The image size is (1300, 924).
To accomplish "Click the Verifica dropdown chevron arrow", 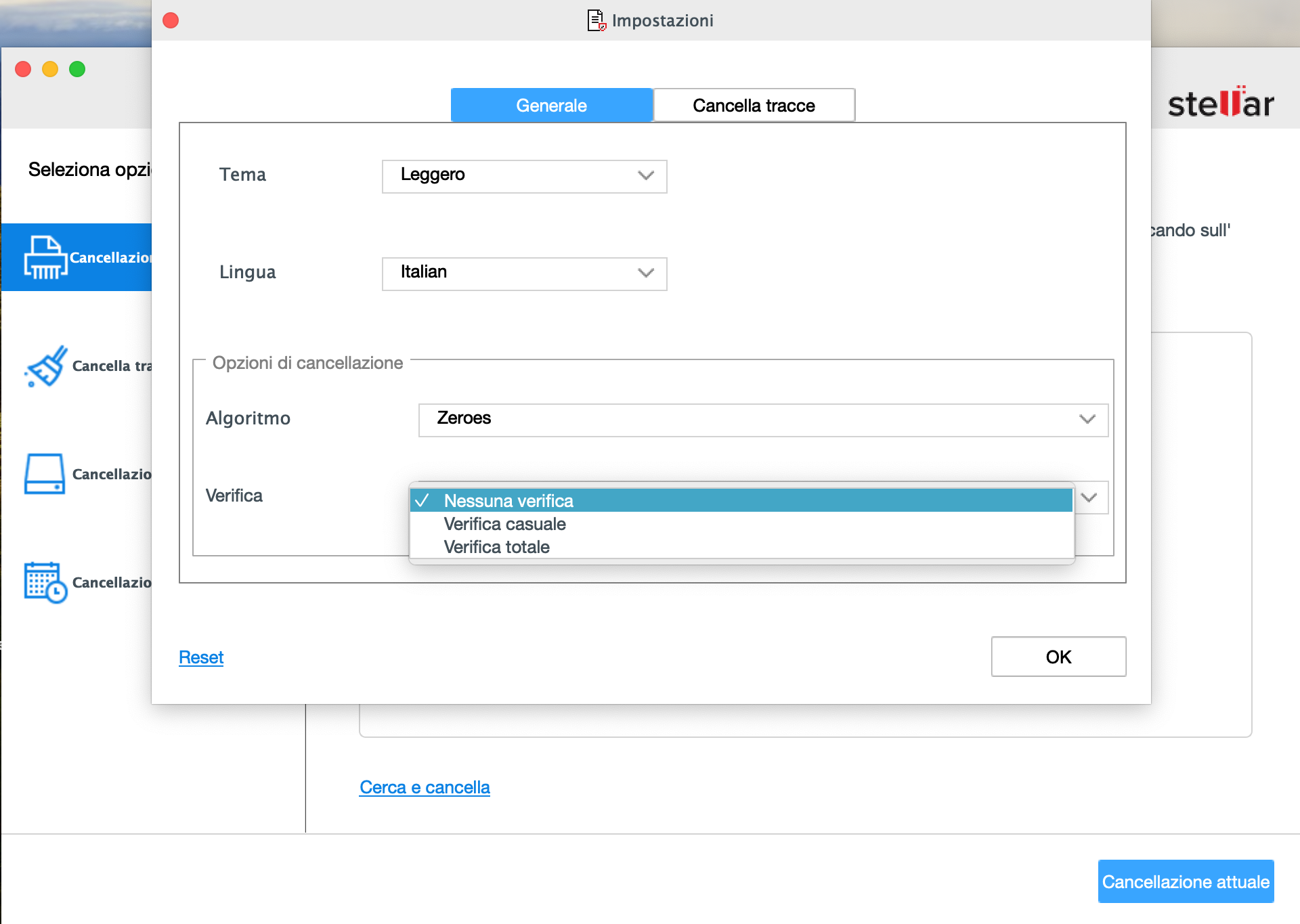I will pos(1089,498).
